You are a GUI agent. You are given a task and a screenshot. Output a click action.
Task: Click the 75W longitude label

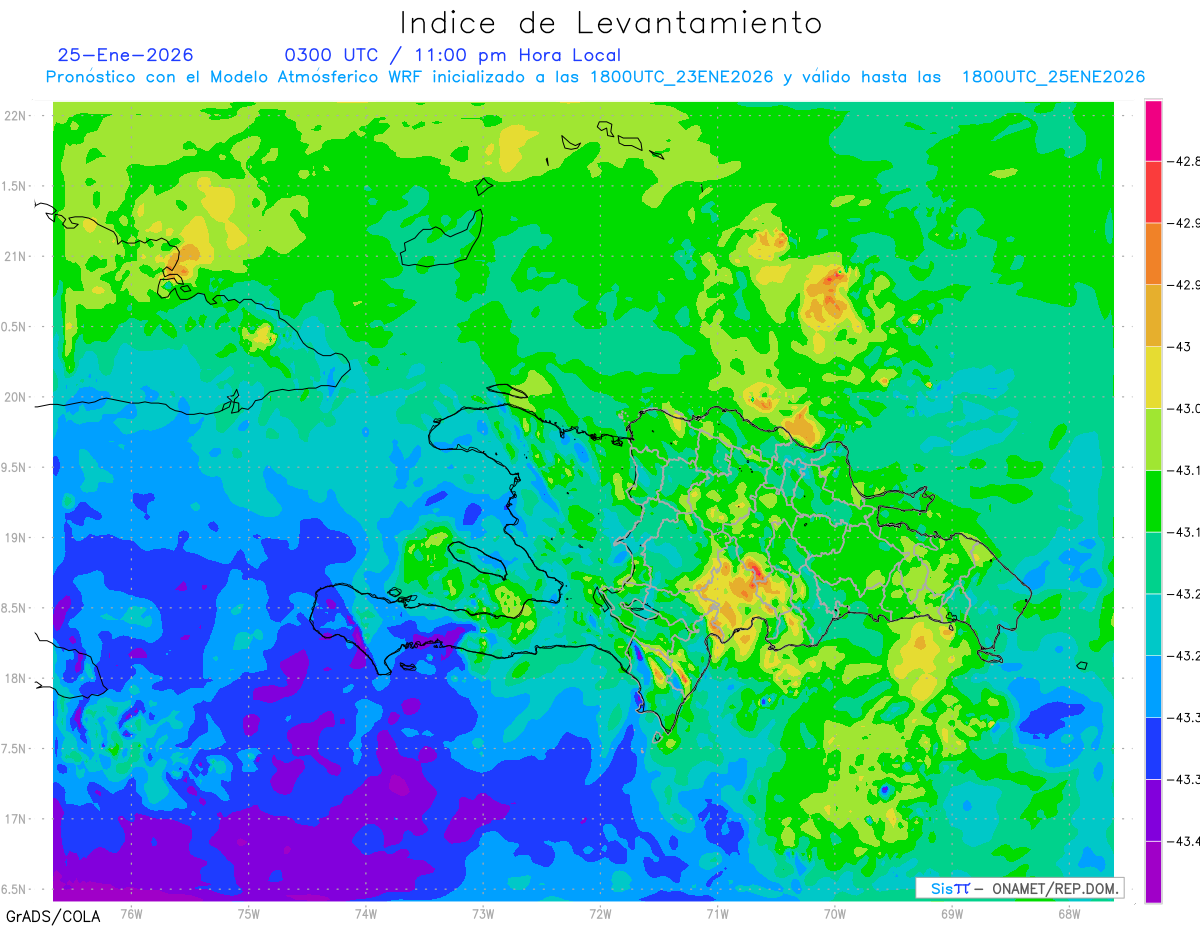[x=249, y=913]
